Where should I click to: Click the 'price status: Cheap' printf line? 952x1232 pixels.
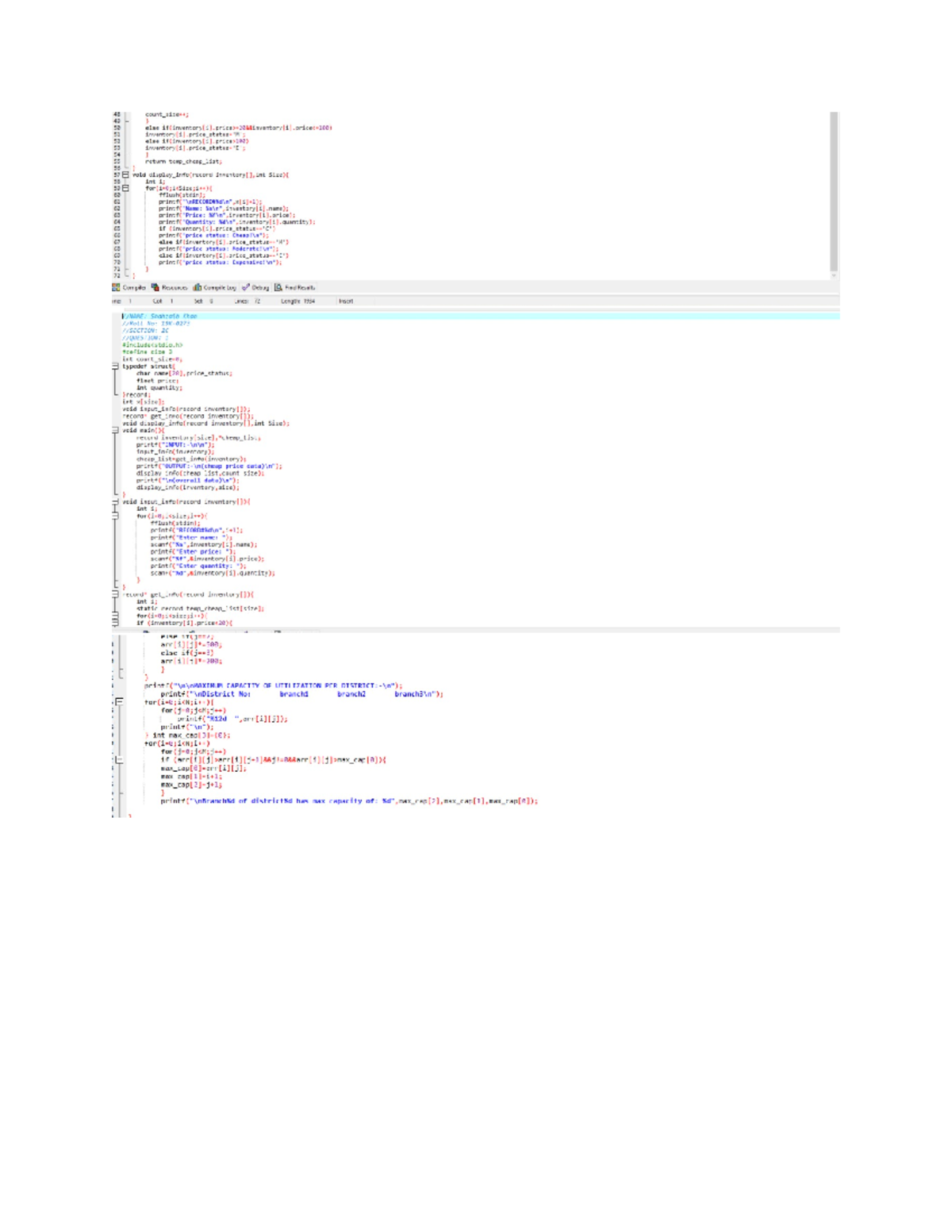point(213,236)
